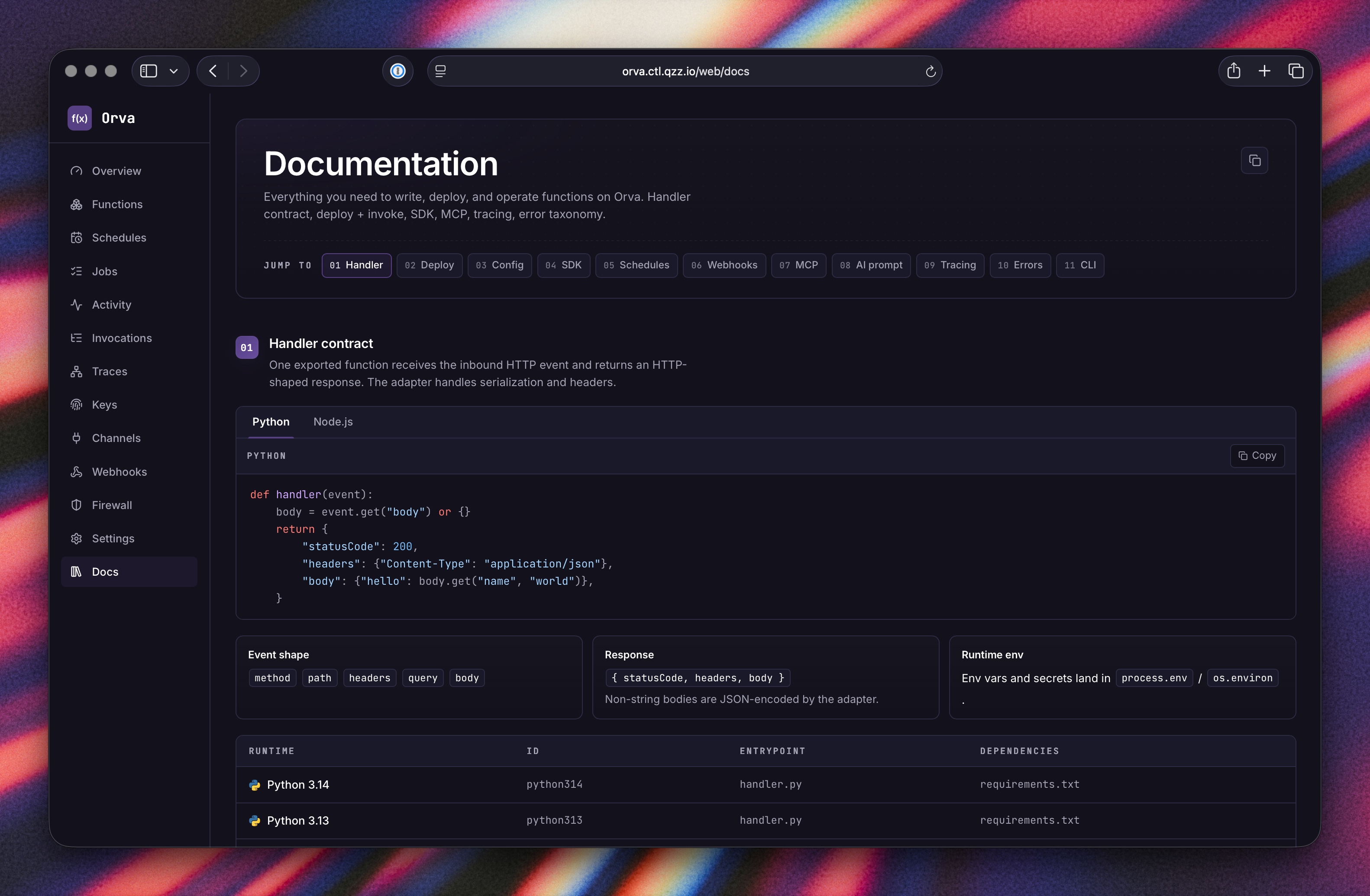Viewport: 1370px width, 896px height.
Task: Click the DEPENDENCIES column header
Action: click(x=1019, y=751)
